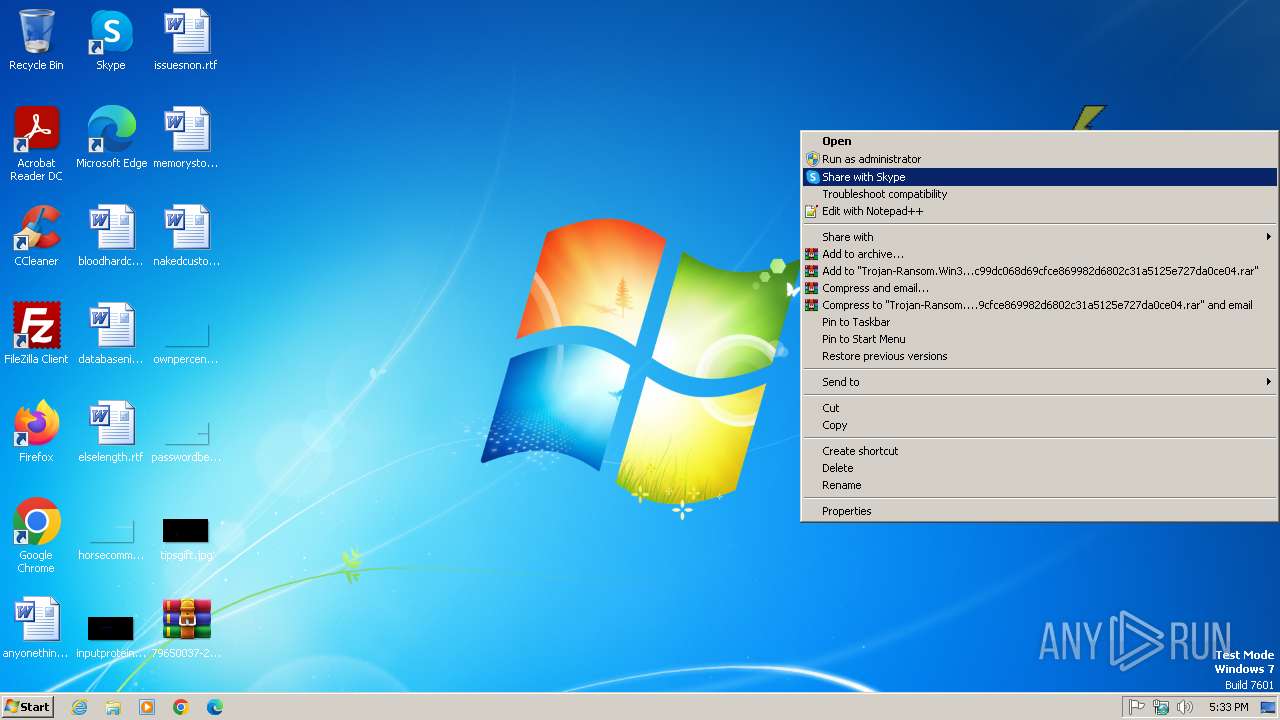1280x720 pixels.
Task: Choose Create shortcut
Action: tap(1039, 451)
